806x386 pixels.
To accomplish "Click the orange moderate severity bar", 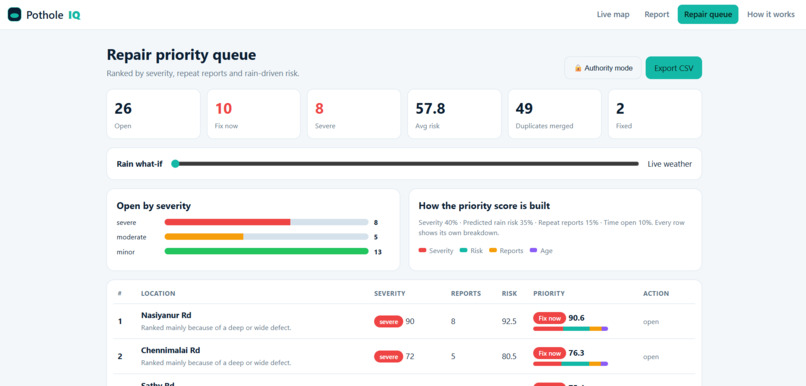I will pyautogui.click(x=204, y=237).
